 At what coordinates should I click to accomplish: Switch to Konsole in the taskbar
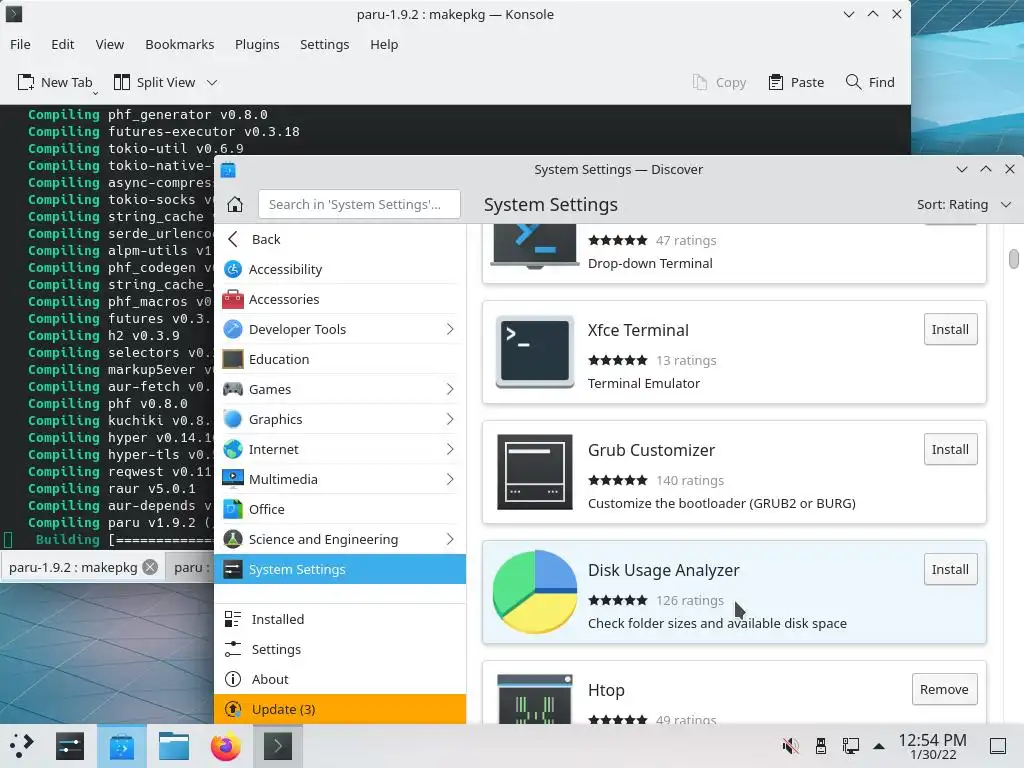278,746
